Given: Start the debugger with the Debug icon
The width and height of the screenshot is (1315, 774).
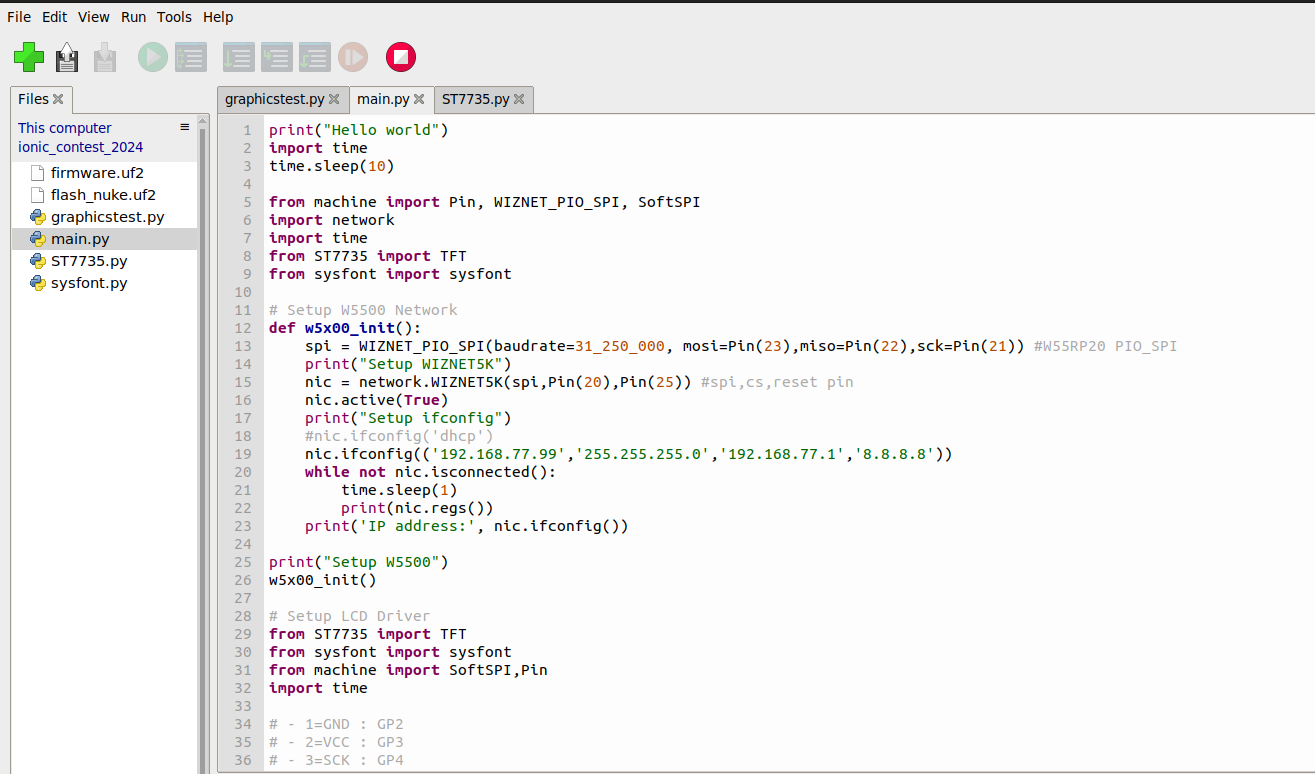Looking at the screenshot, I should click(x=191, y=57).
